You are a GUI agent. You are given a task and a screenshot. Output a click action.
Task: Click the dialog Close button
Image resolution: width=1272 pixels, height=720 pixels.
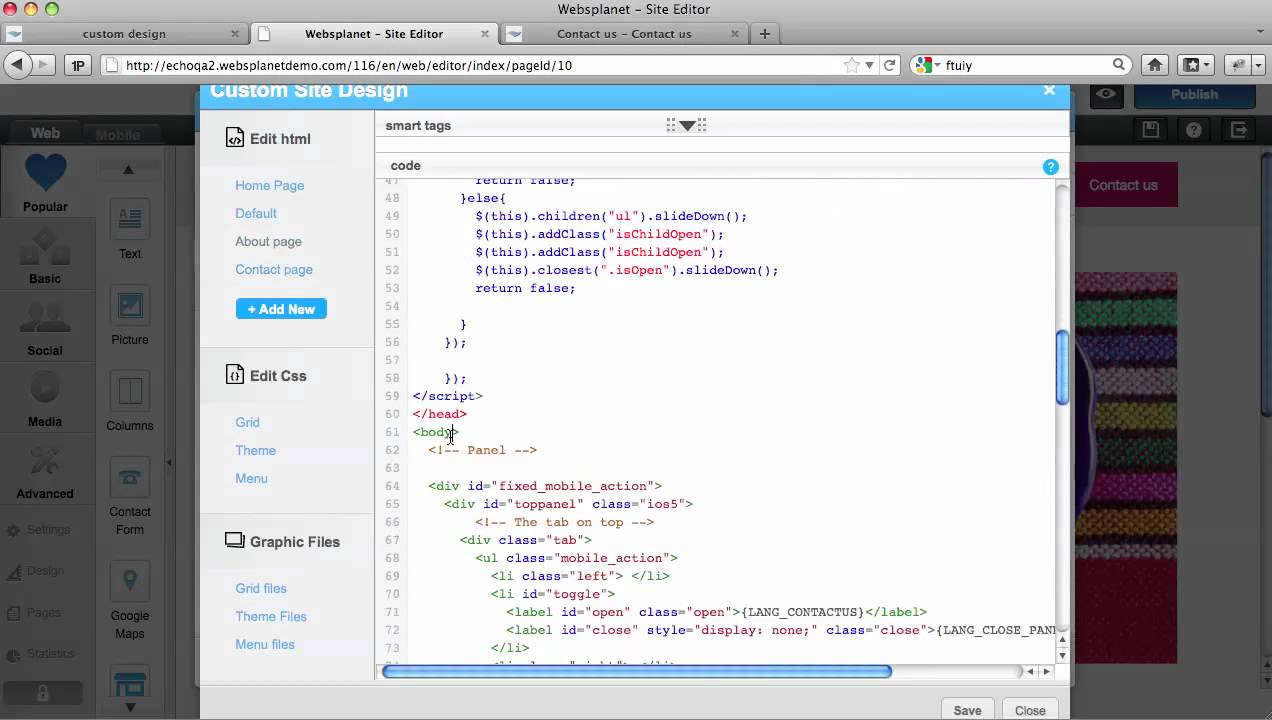pos(1030,710)
